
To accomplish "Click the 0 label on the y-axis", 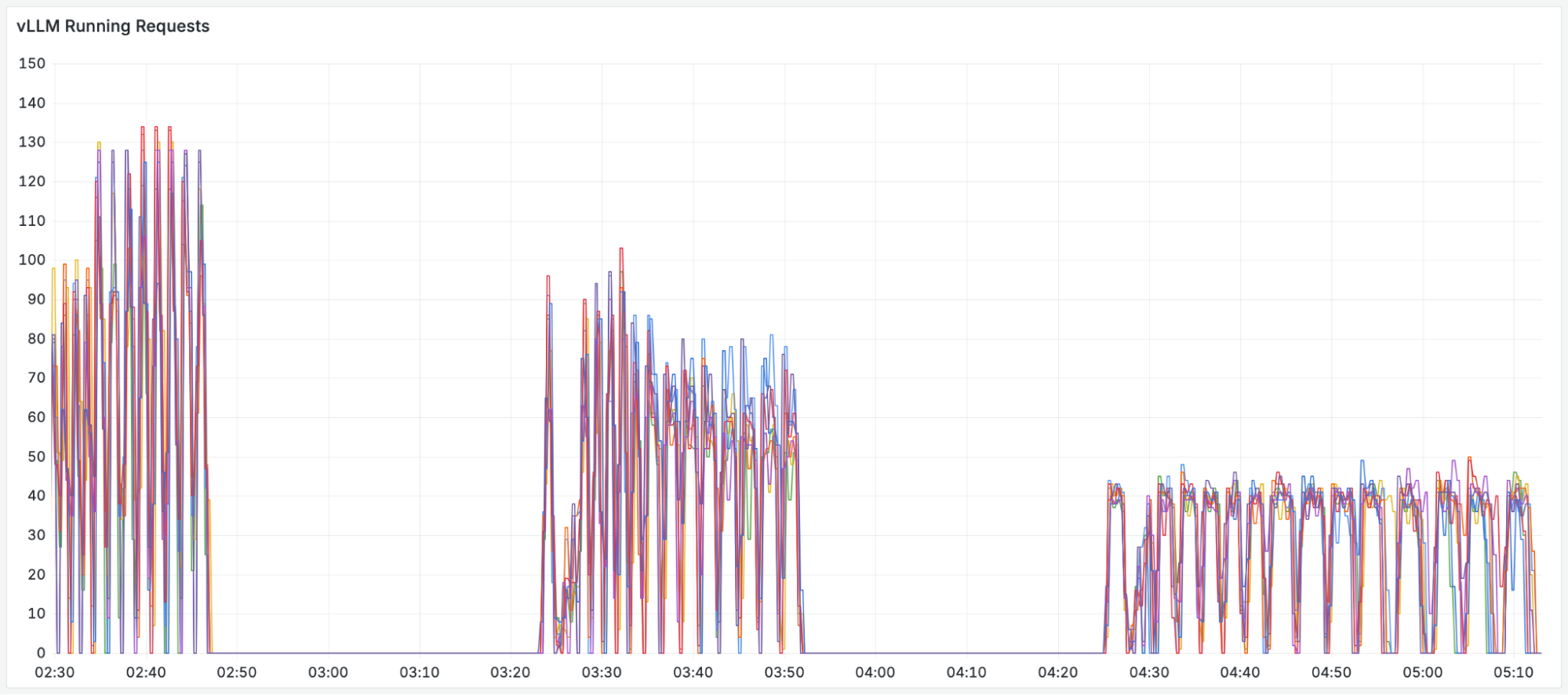I will coord(41,653).
